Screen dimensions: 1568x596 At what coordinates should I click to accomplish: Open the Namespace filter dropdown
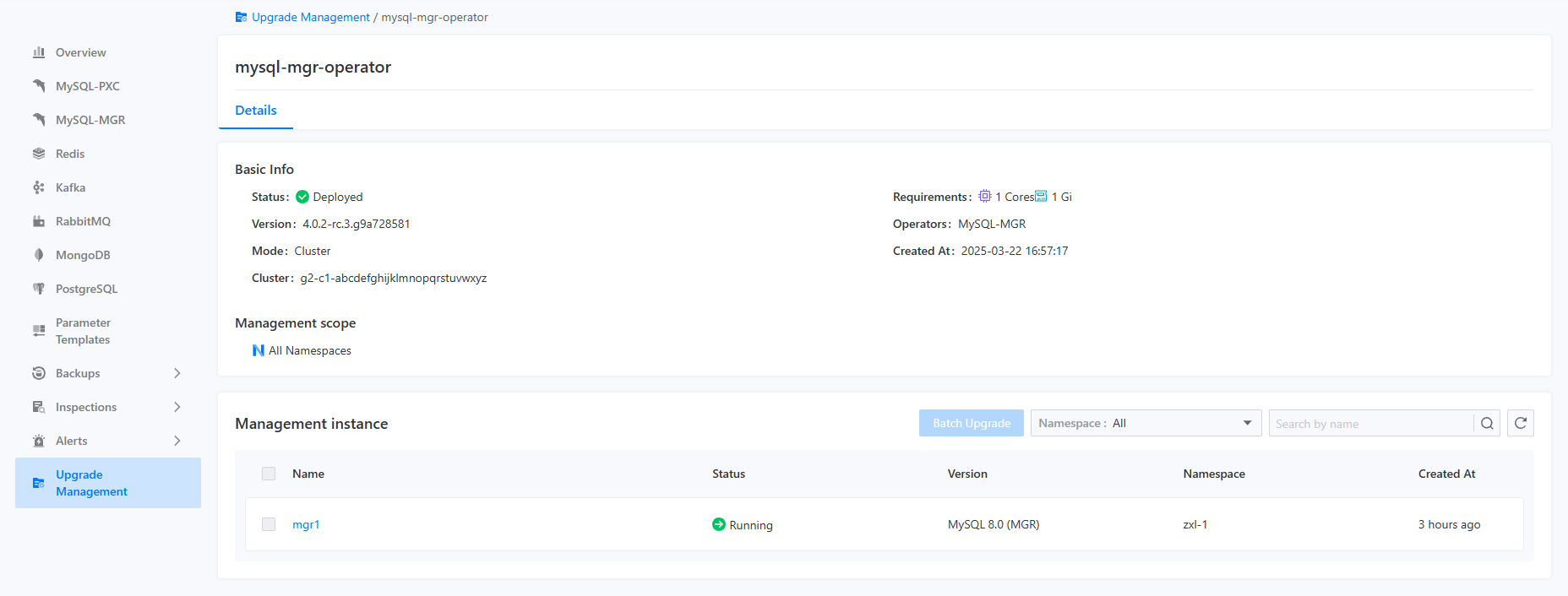(x=1146, y=423)
